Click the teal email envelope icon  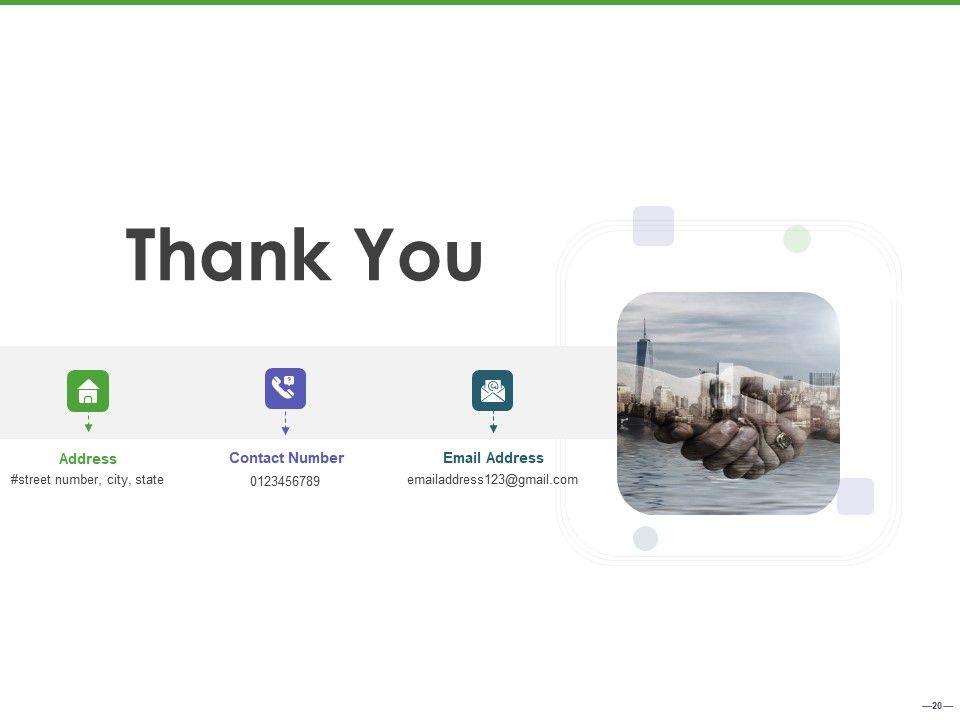pyautogui.click(x=492, y=390)
